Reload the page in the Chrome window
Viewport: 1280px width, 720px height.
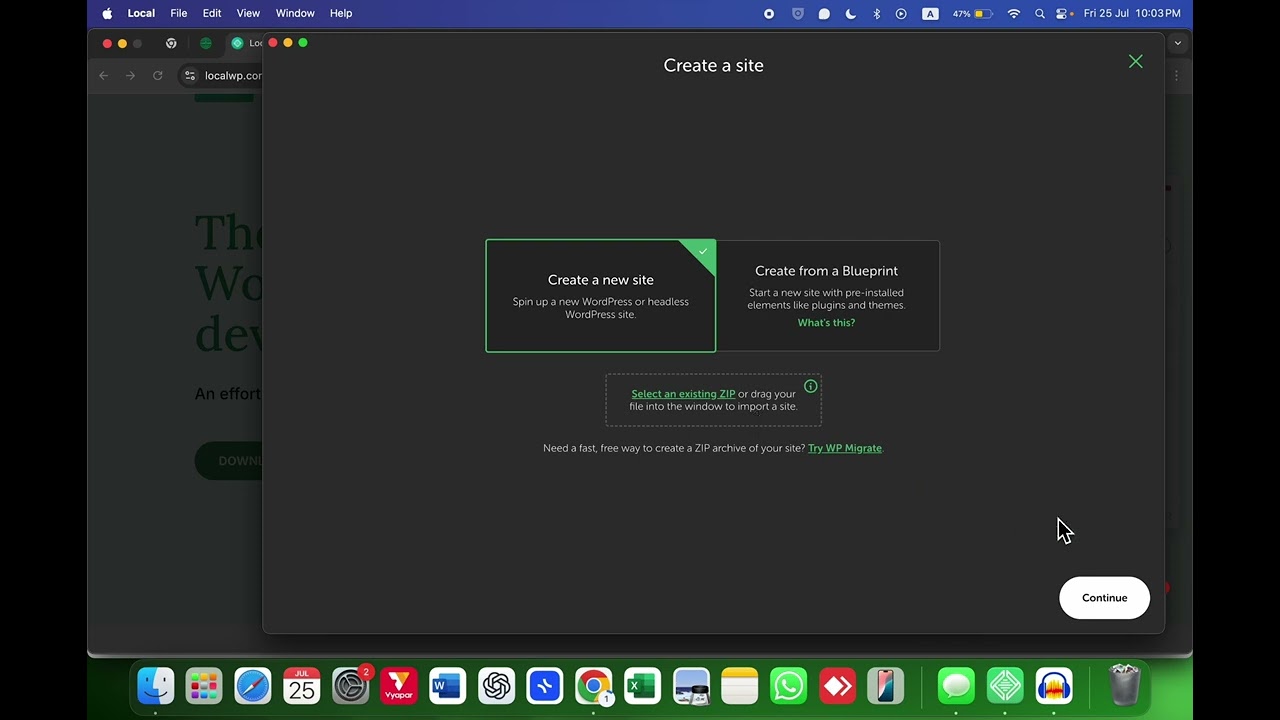(x=157, y=75)
